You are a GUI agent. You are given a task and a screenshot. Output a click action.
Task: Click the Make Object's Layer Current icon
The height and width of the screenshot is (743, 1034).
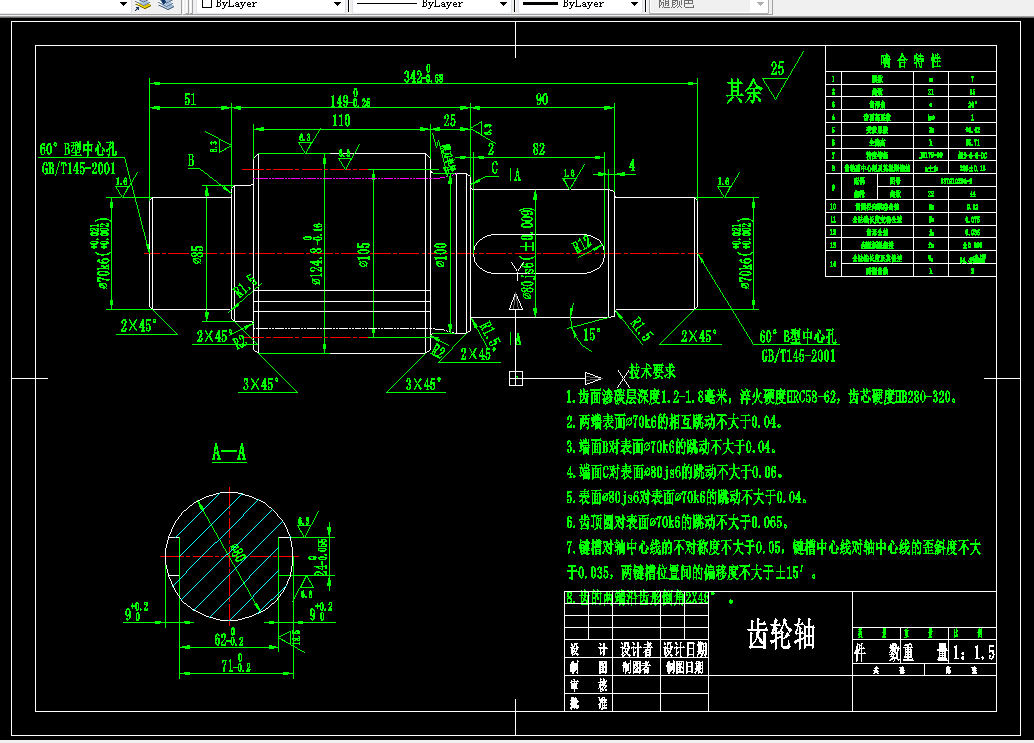click(142, 5)
